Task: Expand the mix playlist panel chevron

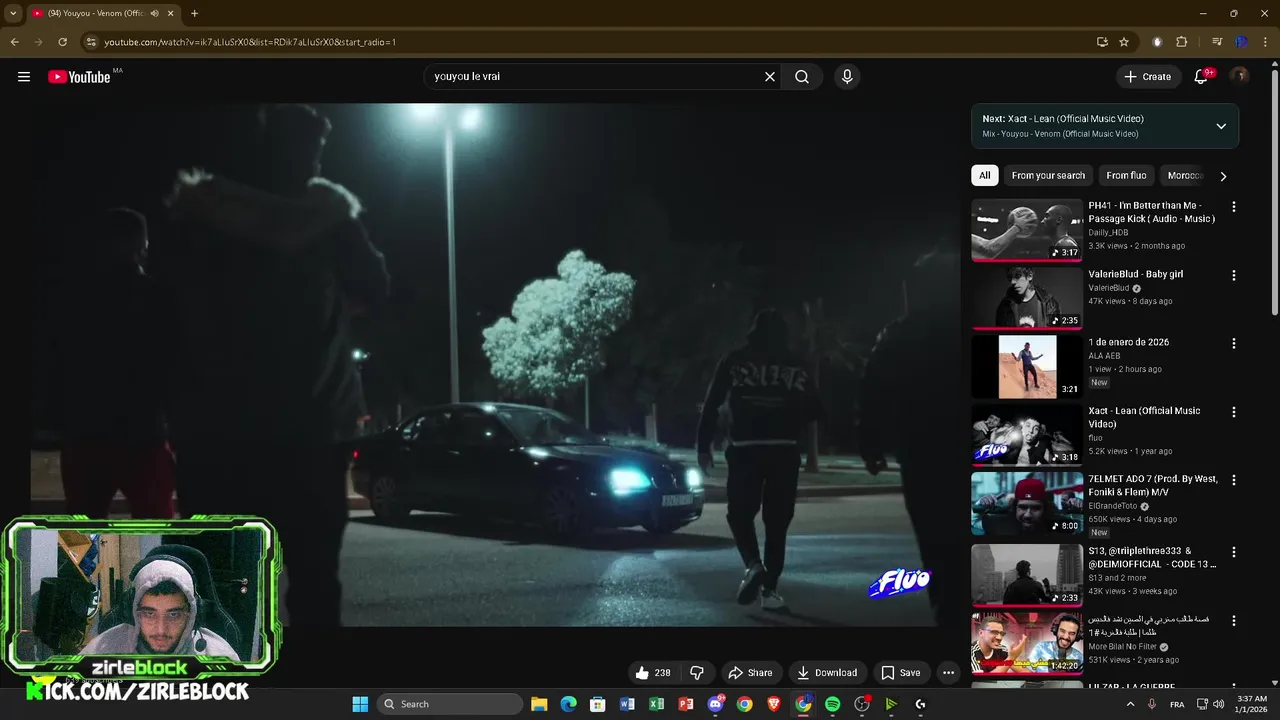Action: (x=1221, y=126)
